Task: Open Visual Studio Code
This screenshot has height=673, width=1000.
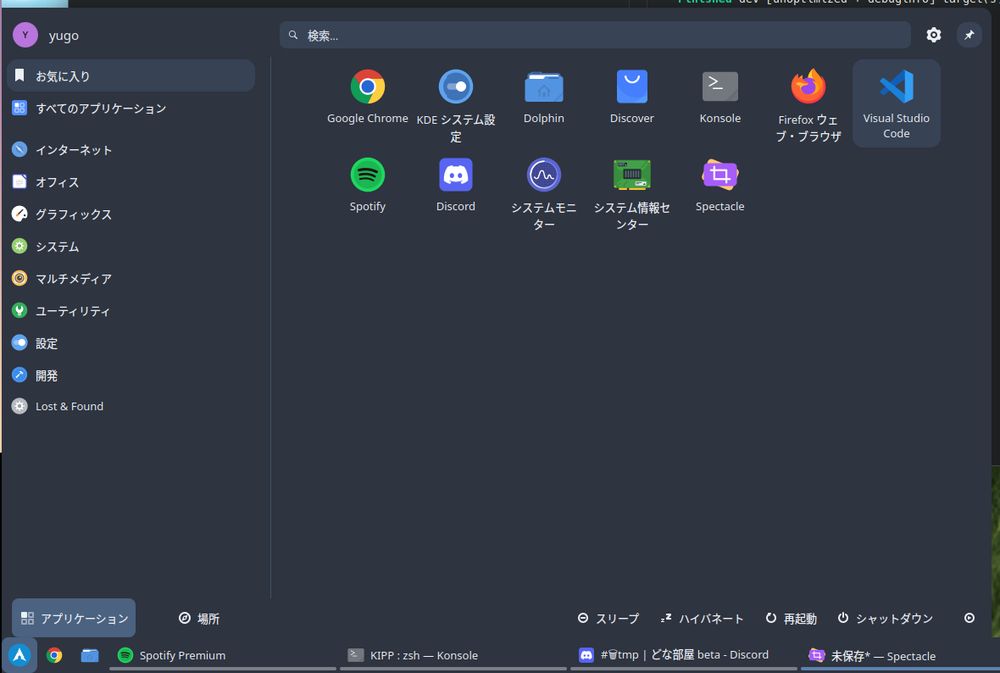Action: (896, 103)
